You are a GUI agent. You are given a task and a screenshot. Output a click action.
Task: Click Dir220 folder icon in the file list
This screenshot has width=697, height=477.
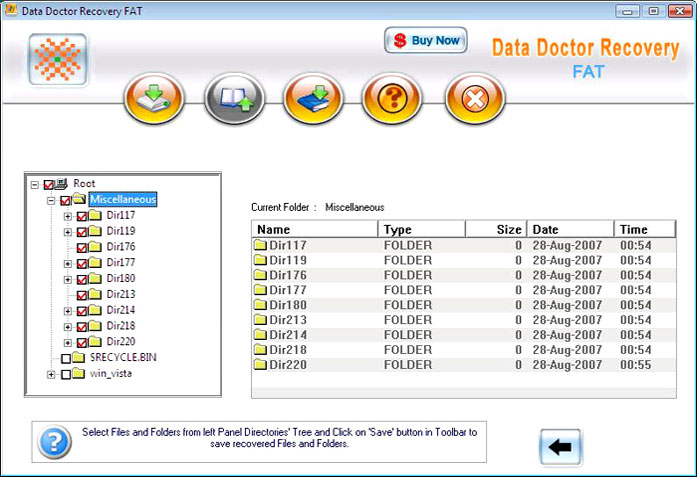pos(260,365)
